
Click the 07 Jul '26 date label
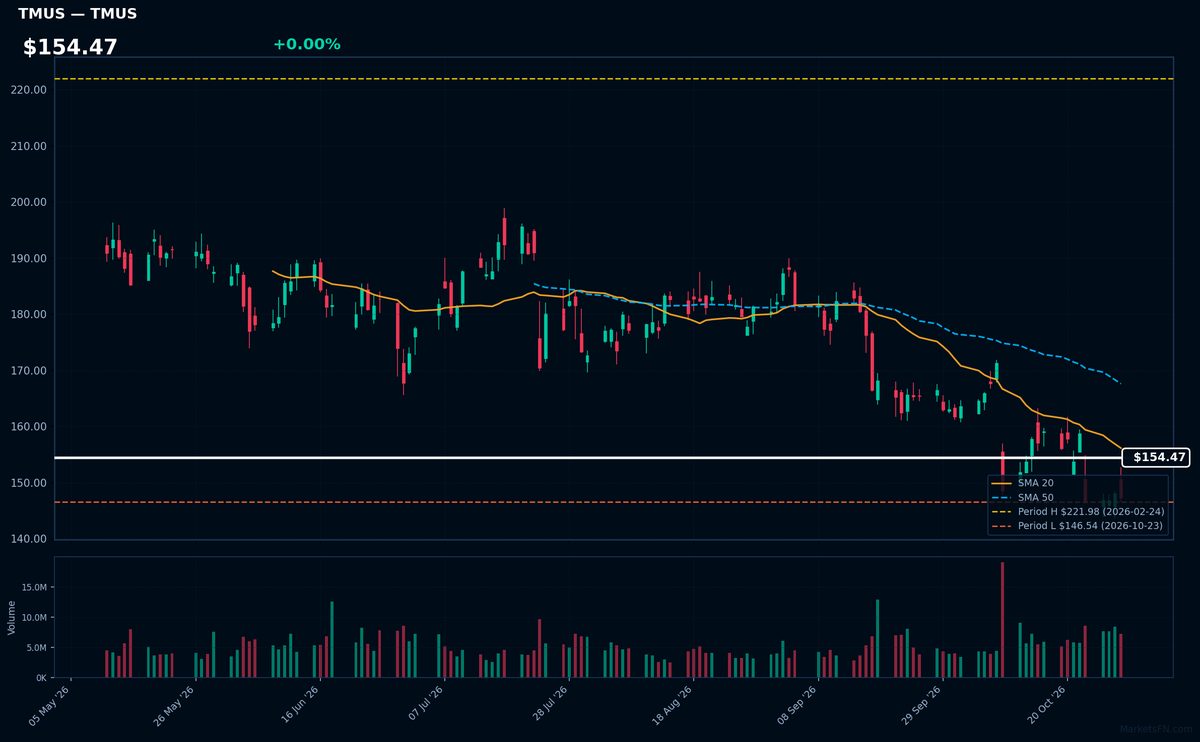(x=424, y=705)
